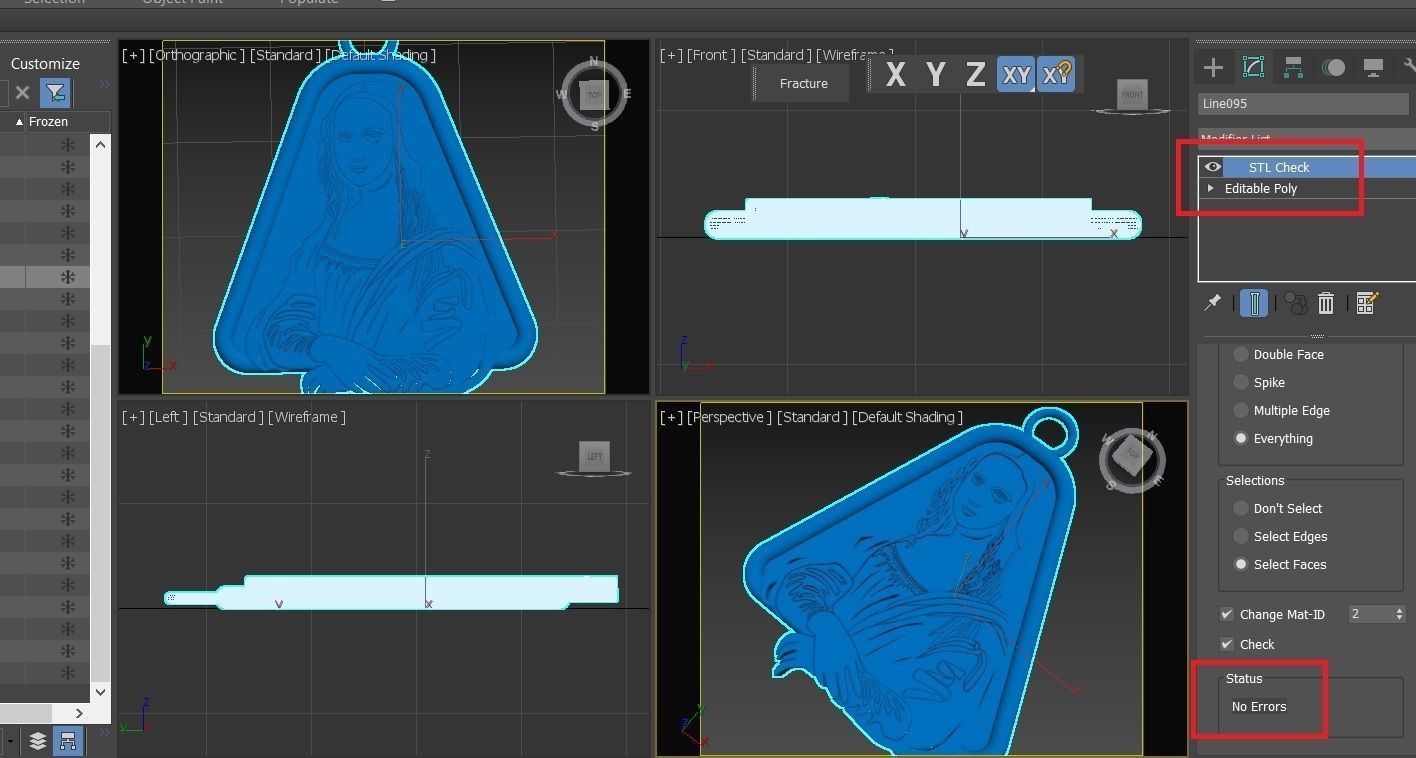1416x758 pixels.
Task: Click the Sort by Hierarchy icon
Action: pos(68,741)
